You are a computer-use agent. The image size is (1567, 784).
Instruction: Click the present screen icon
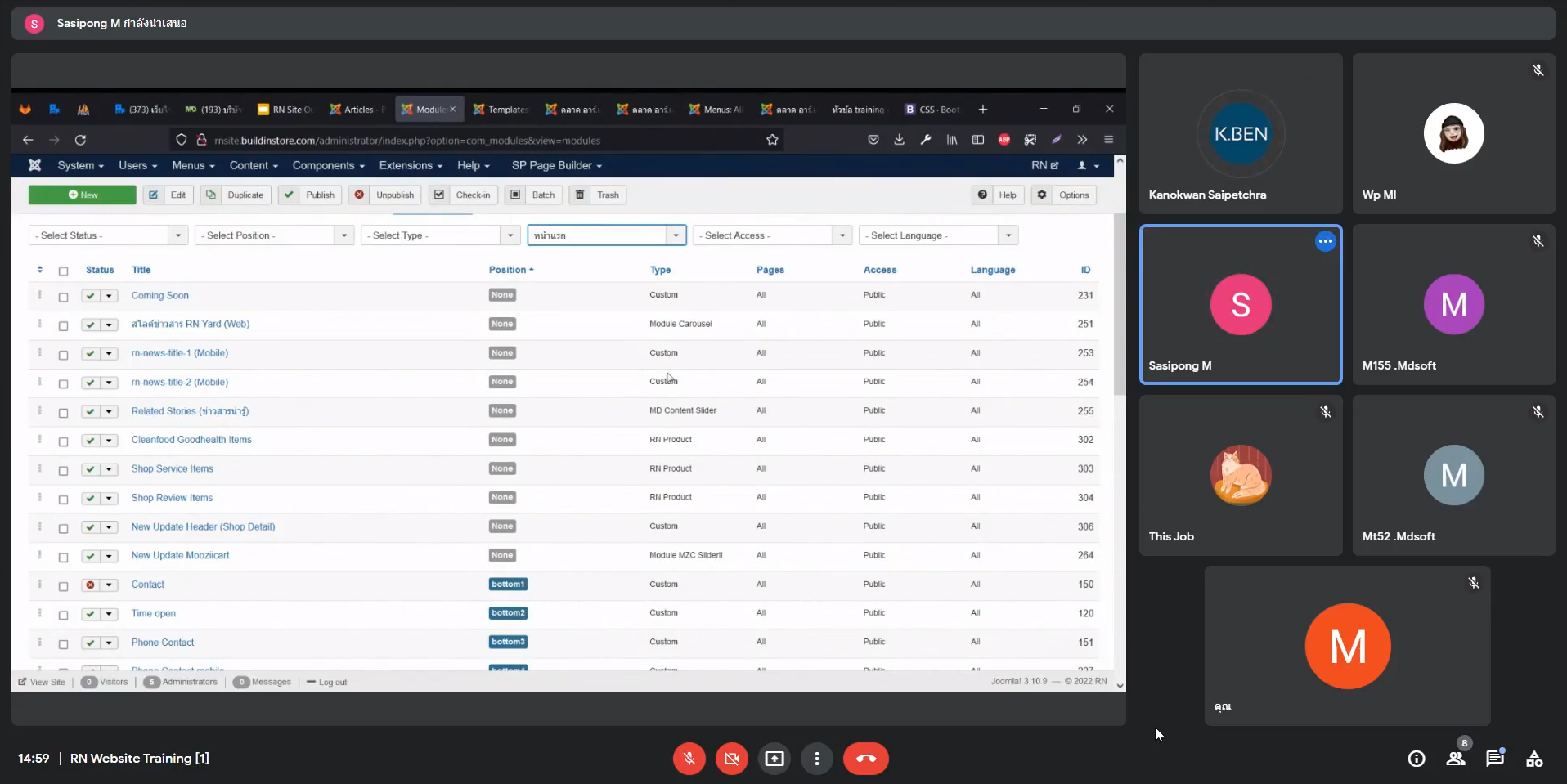tap(774, 759)
